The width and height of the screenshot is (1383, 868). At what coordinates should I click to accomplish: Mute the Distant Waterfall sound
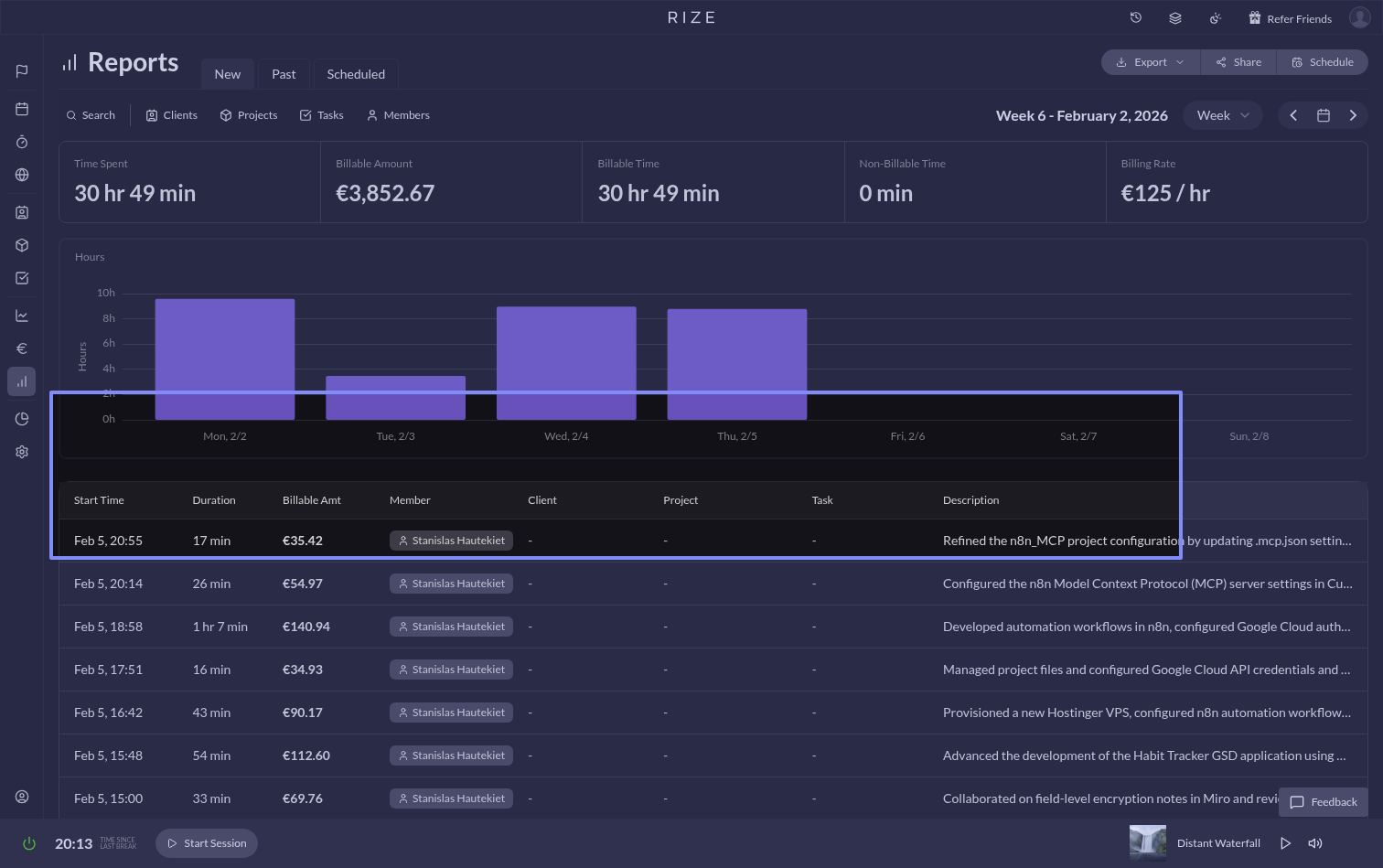tap(1315, 843)
